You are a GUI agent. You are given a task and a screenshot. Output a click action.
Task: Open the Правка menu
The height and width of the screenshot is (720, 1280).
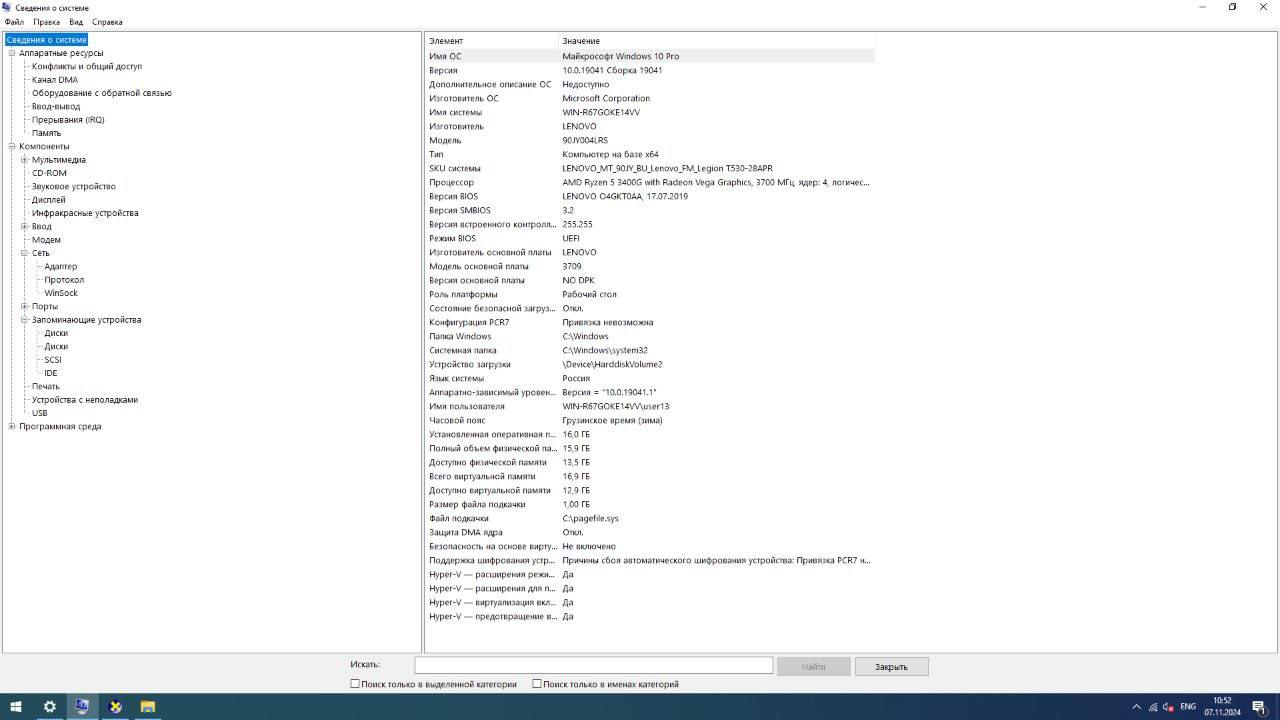(x=46, y=22)
